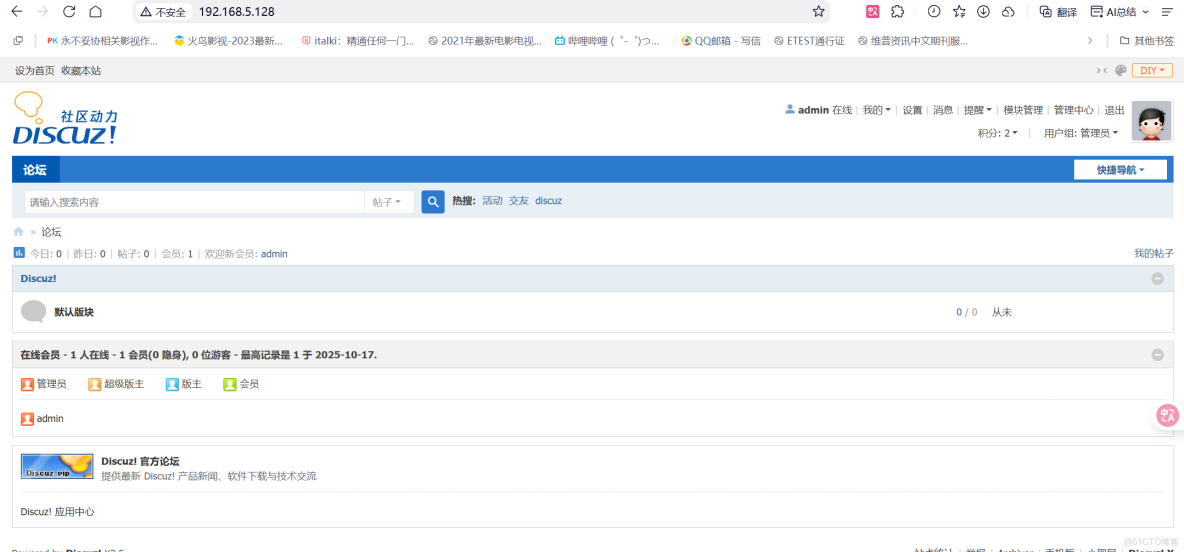This screenshot has height=552, width=1184.
Task: Select the 论坛 navigation tab
Action: tap(35, 170)
